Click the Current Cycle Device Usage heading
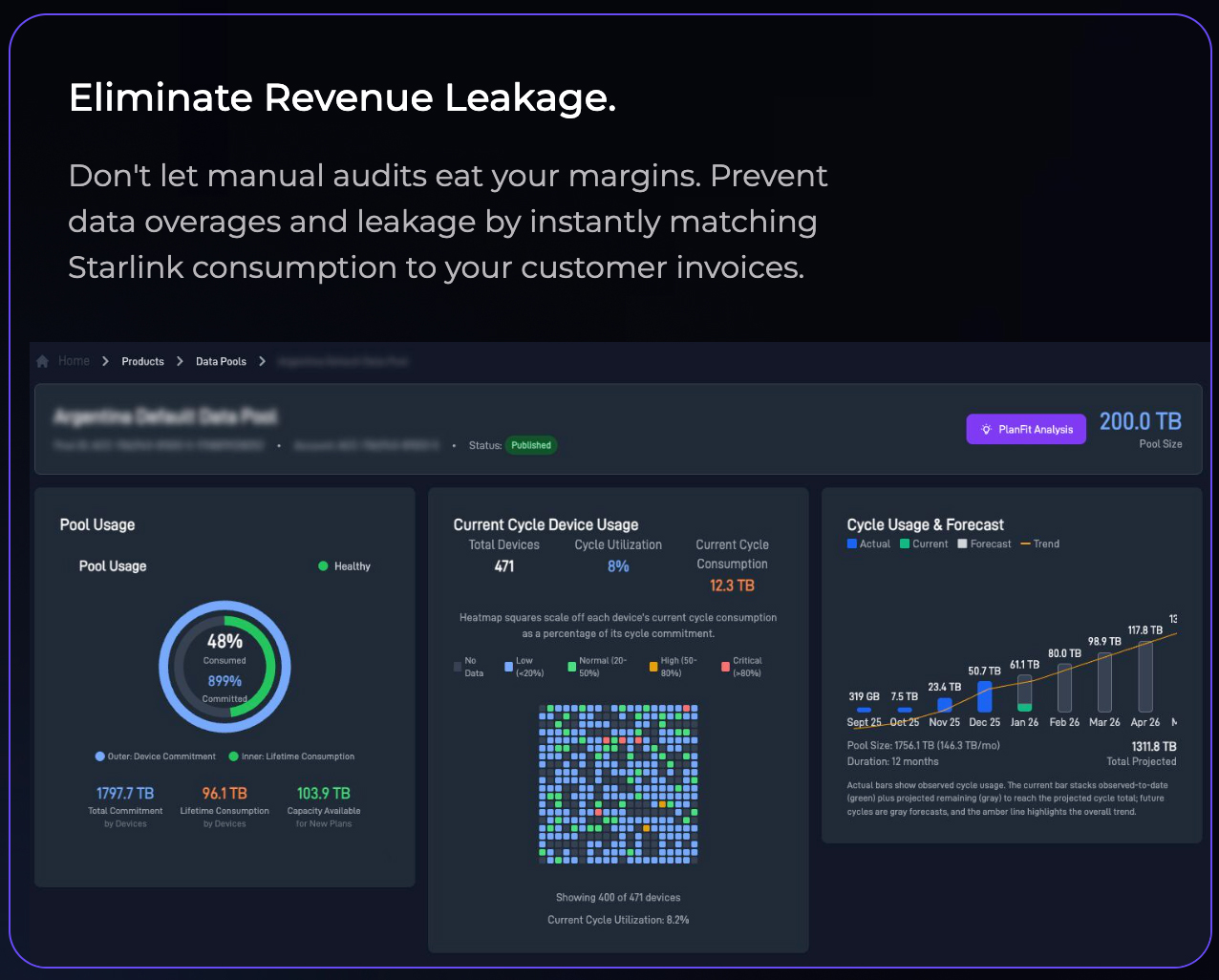This screenshot has width=1219, height=980. click(x=545, y=524)
